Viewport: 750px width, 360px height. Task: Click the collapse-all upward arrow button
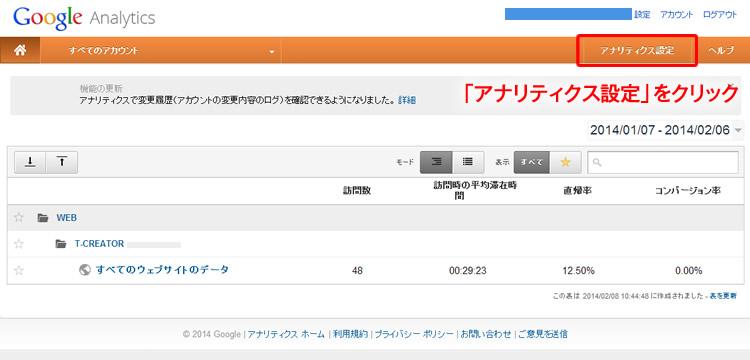tap(62, 162)
